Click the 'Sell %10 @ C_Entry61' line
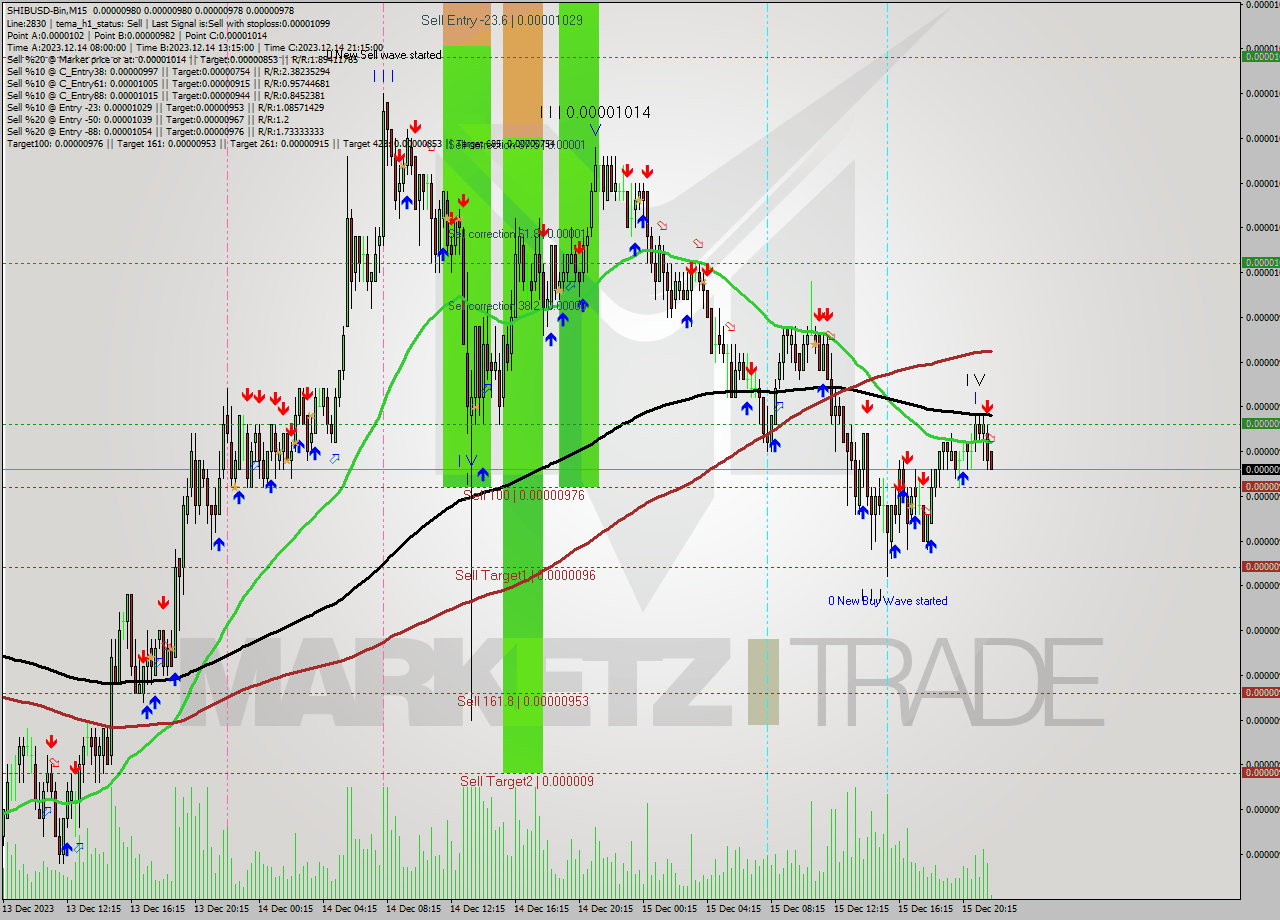The width and height of the screenshot is (1280, 920). 168,83
